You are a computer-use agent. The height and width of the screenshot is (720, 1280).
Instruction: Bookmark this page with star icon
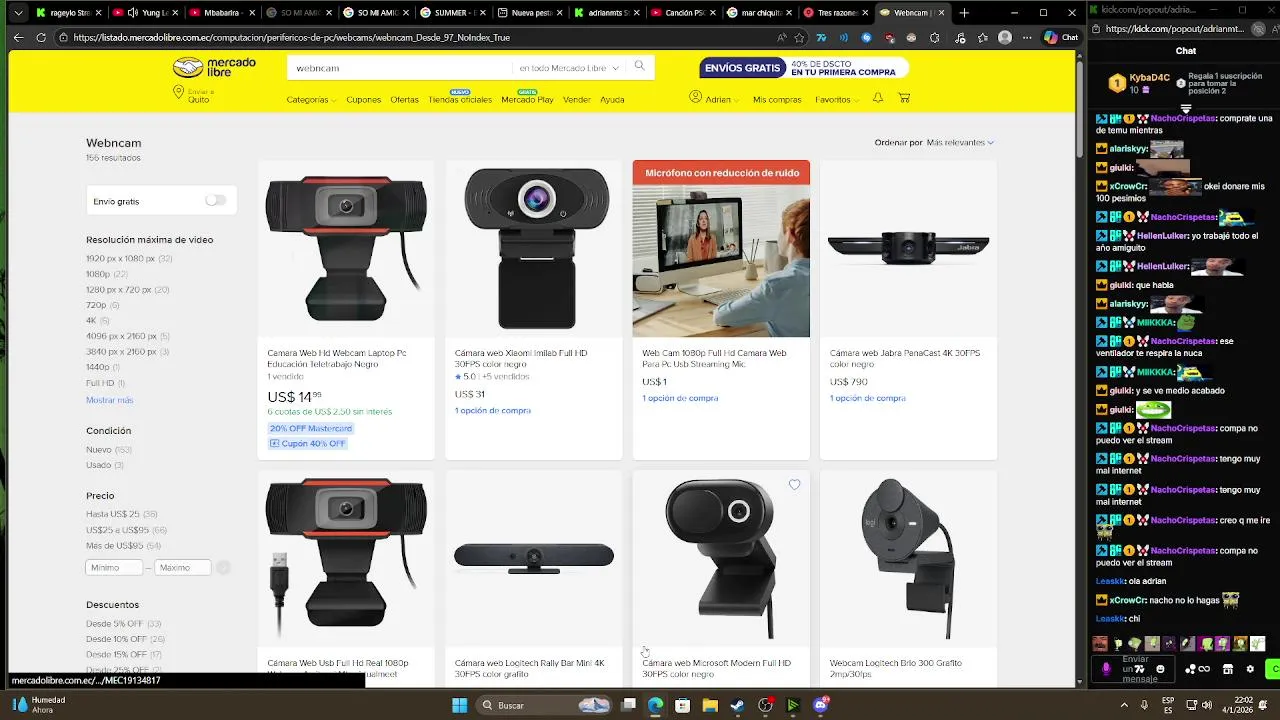pyautogui.click(x=799, y=37)
